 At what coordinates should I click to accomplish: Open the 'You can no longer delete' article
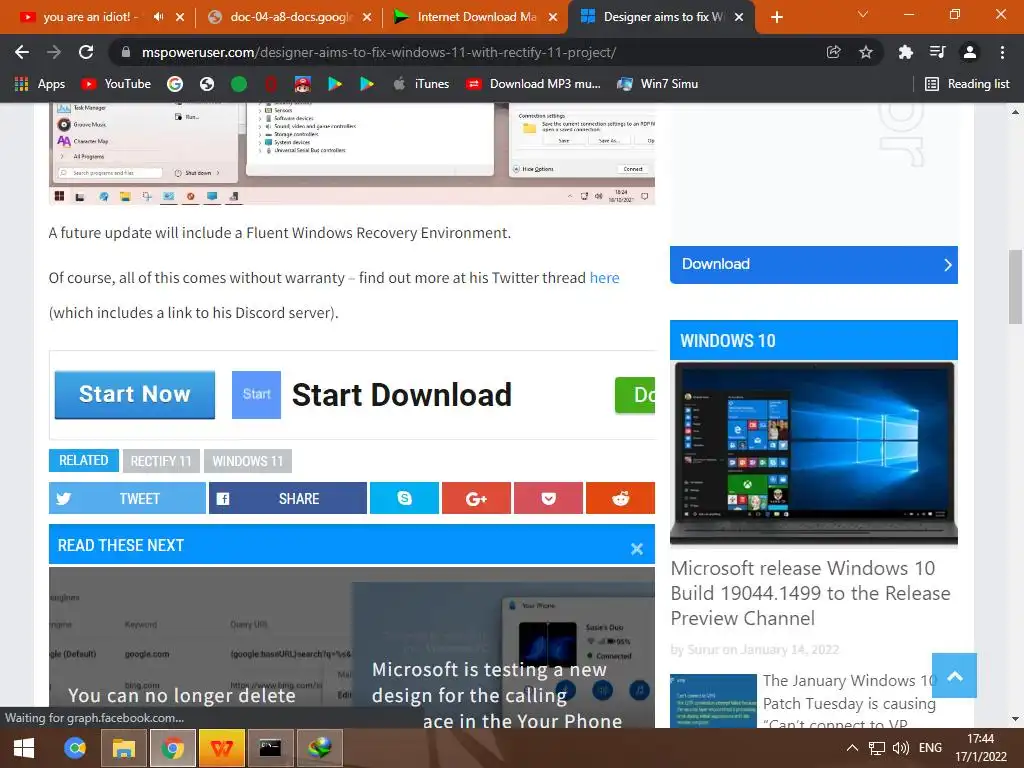(x=182, y=696)
